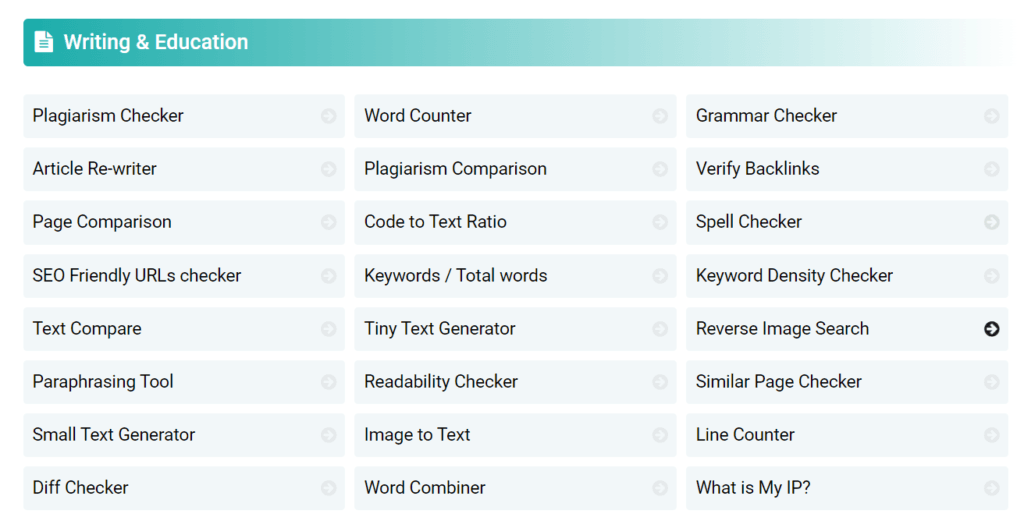Click the document icon beside Writing & Education
Viewport: 1024px width, 528px height.
(x=43, y=42)
